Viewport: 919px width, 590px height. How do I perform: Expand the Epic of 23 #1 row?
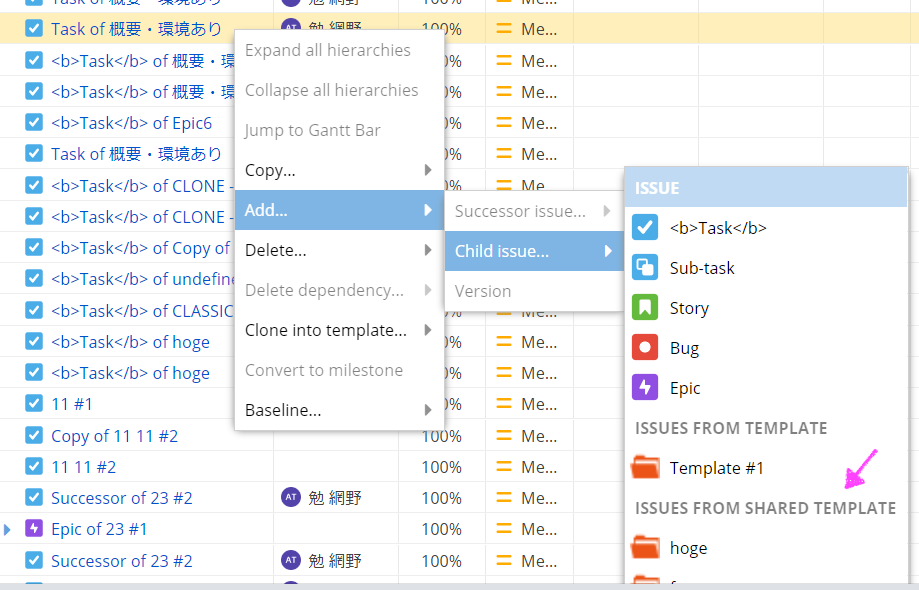[x=8, y=529]
